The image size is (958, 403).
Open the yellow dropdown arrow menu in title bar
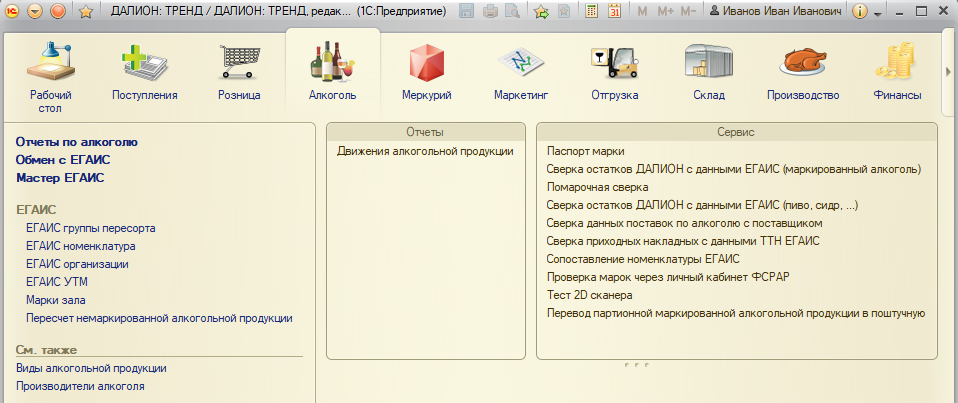tap(35, 10)
